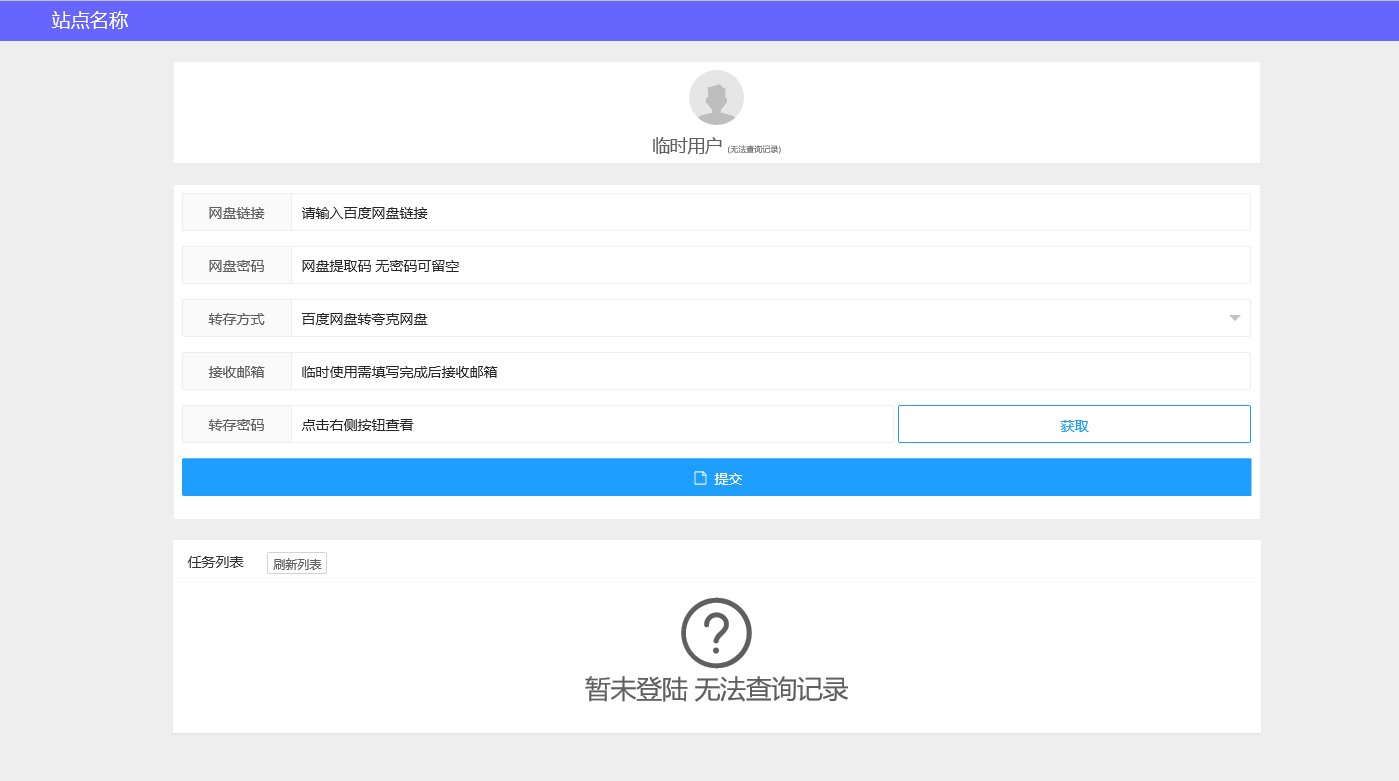Select the 百度网盘转夸克网盘 combo box
Image resolution: width=1399 pixels, height=781 pixels.
coord(770,318)
